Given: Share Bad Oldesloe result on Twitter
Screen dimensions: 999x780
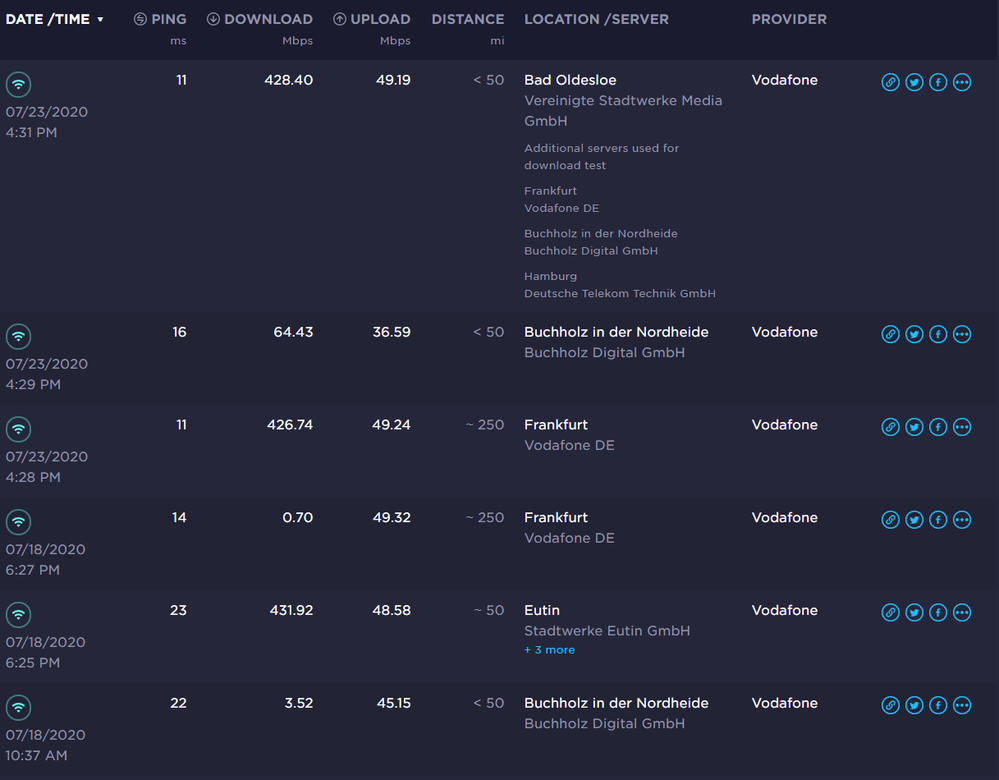Looking at the screenshot, I should [x=914, y=82].
